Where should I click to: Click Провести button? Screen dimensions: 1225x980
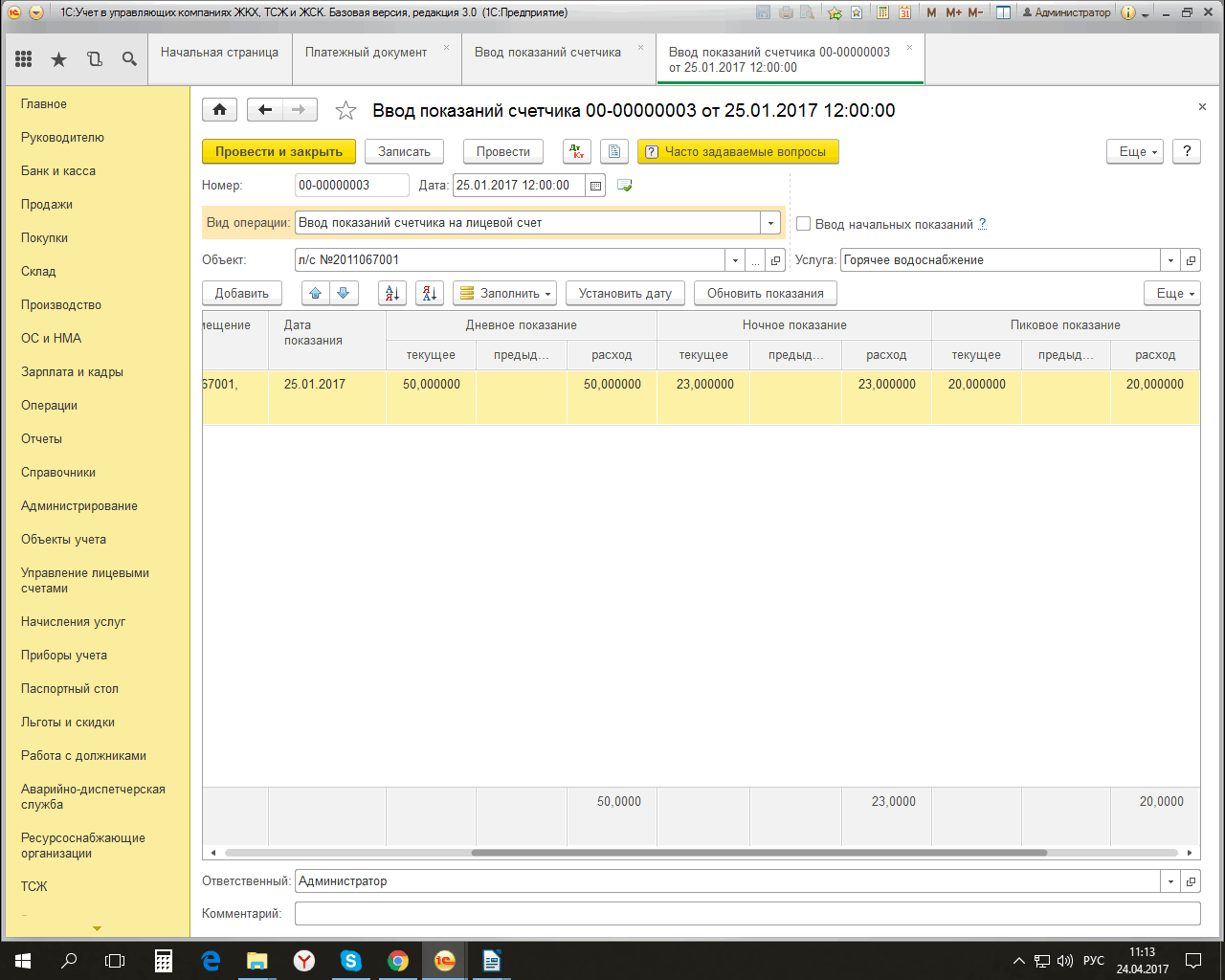503,151
